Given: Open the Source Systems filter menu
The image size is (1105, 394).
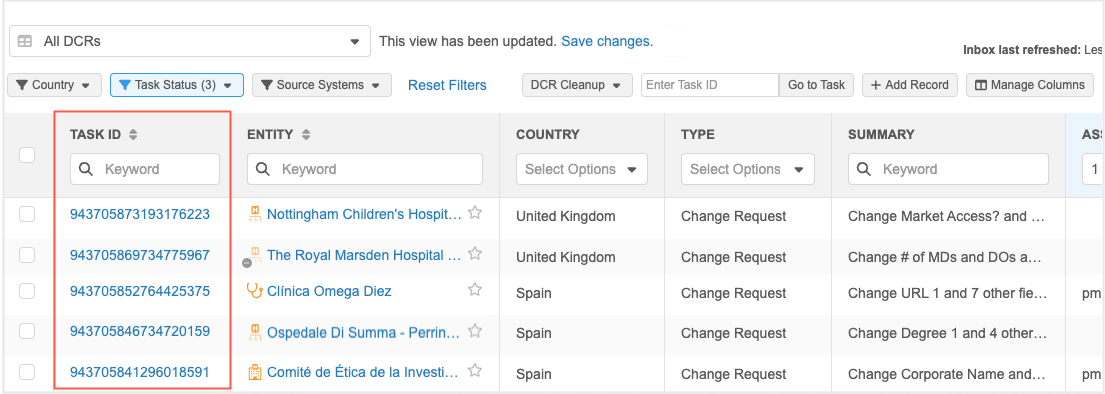Looking at the screenshot, I should pos(321,85).
